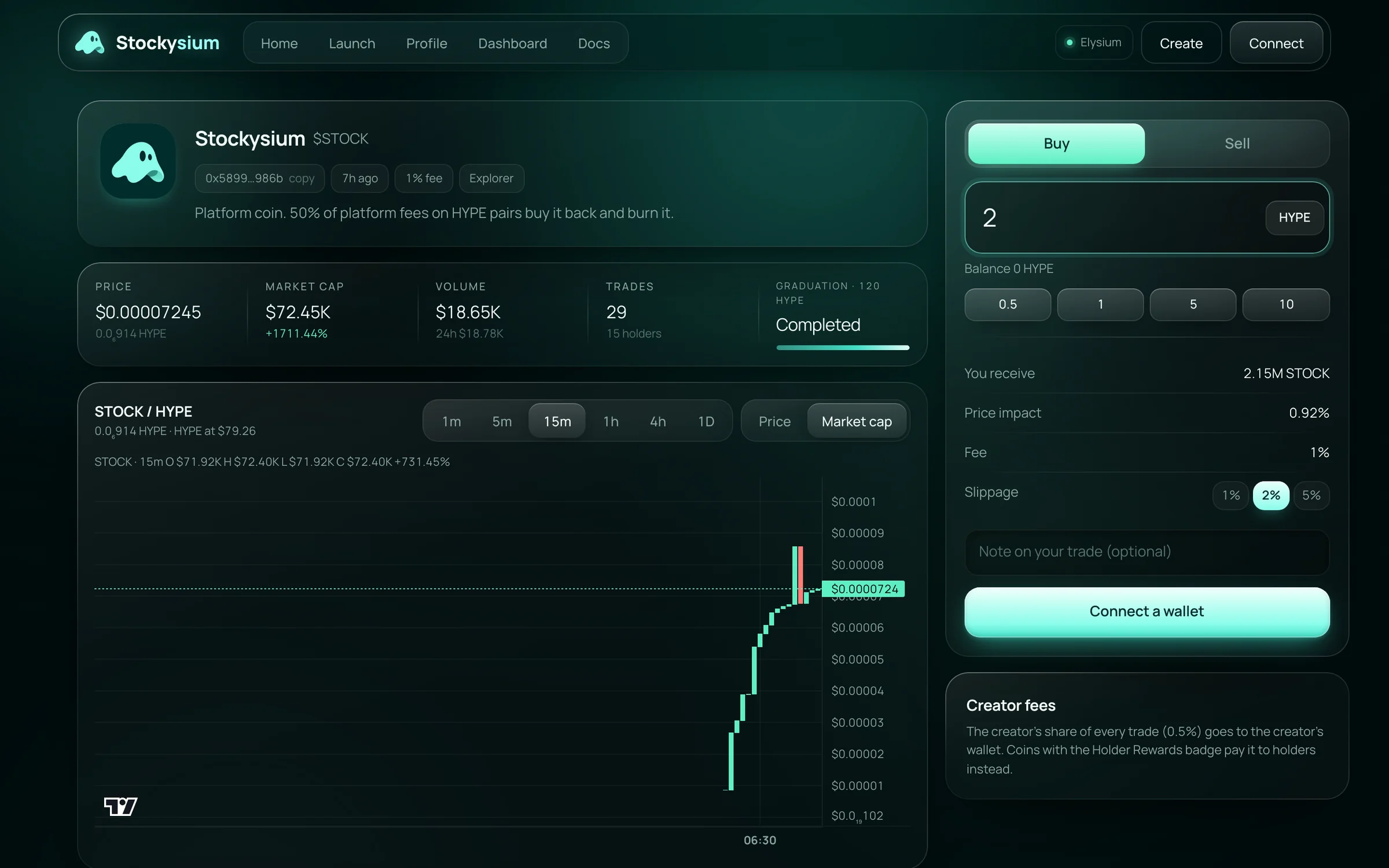Click the TradingView logo on chart

click(x=120, y=806)
